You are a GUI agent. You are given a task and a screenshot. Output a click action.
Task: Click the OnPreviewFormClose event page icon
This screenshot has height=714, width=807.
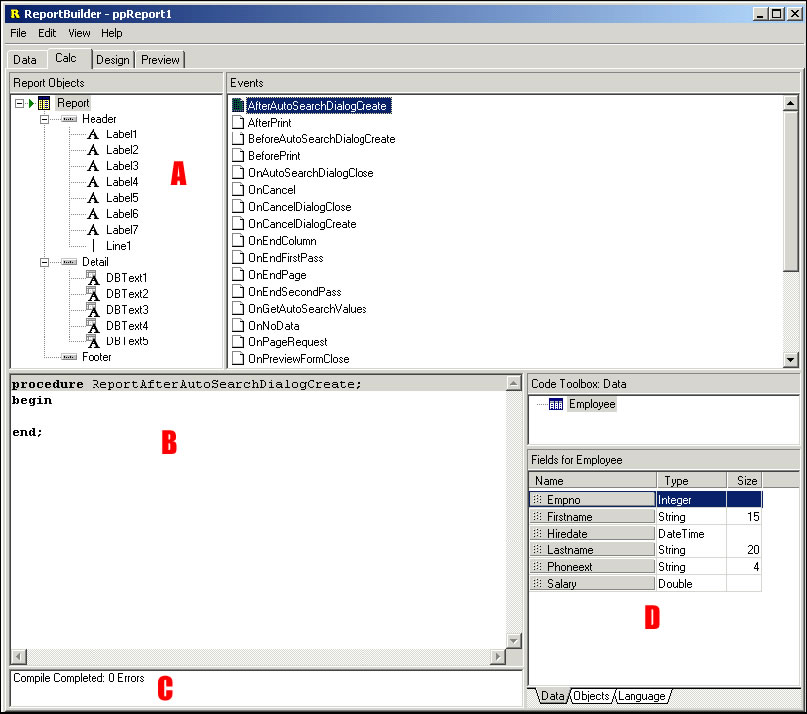pyautogui.click(x=238, y=359)
